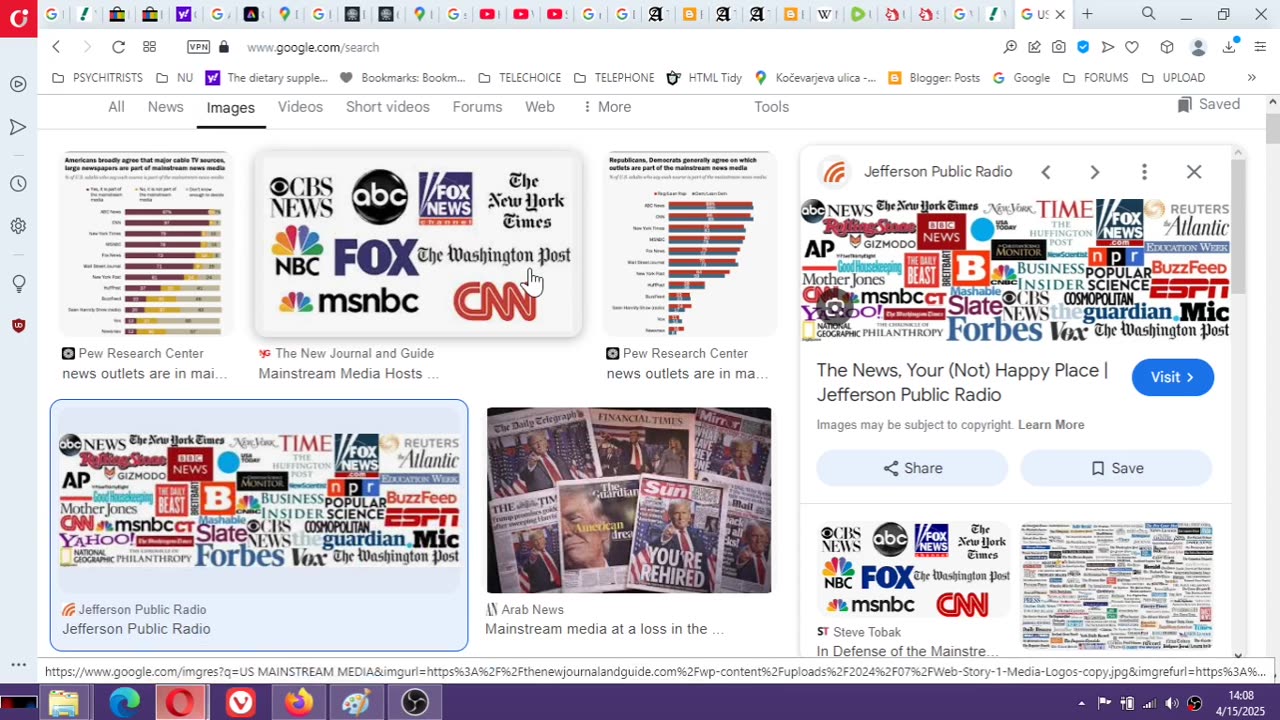Viewport: 1280px width, 720px height.
Task: Open the UPLOAD bookmarks folder
Action: [1173, 78]
